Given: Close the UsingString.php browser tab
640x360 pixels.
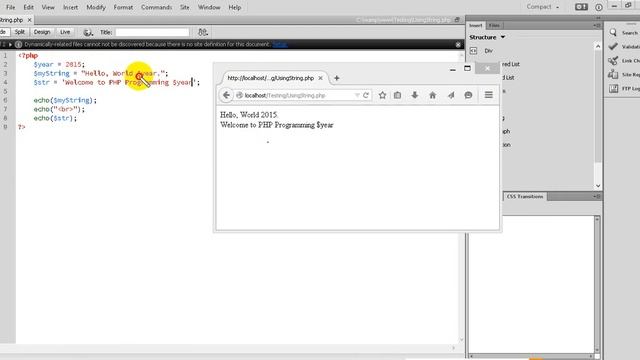Looking at the screenshot, I should coord(320,78).
